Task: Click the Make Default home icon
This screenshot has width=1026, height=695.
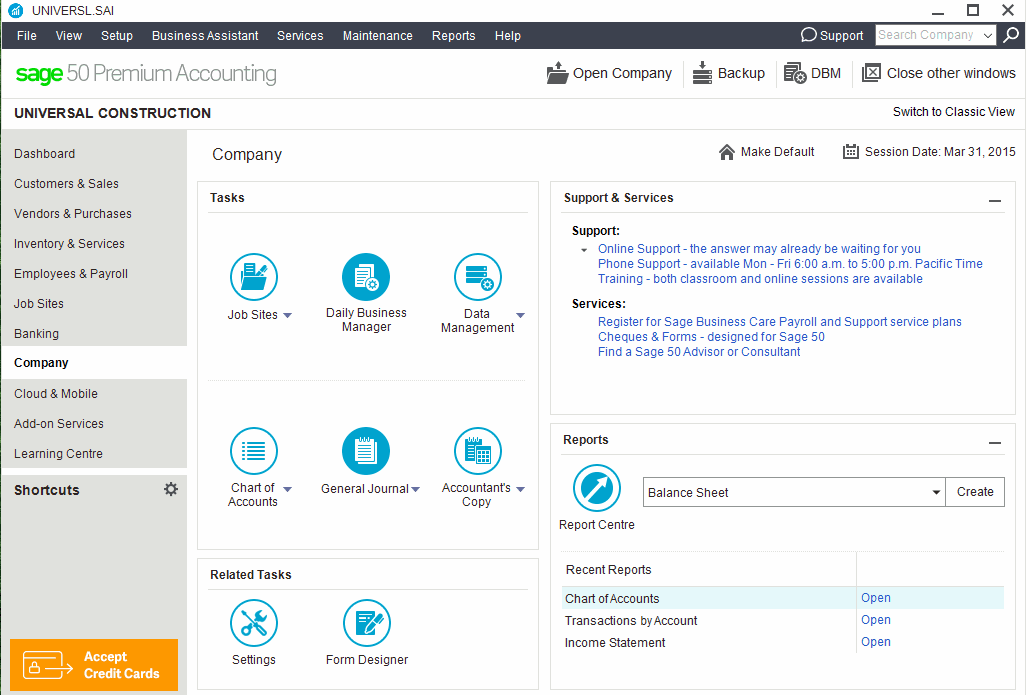Action: point(727,152)
